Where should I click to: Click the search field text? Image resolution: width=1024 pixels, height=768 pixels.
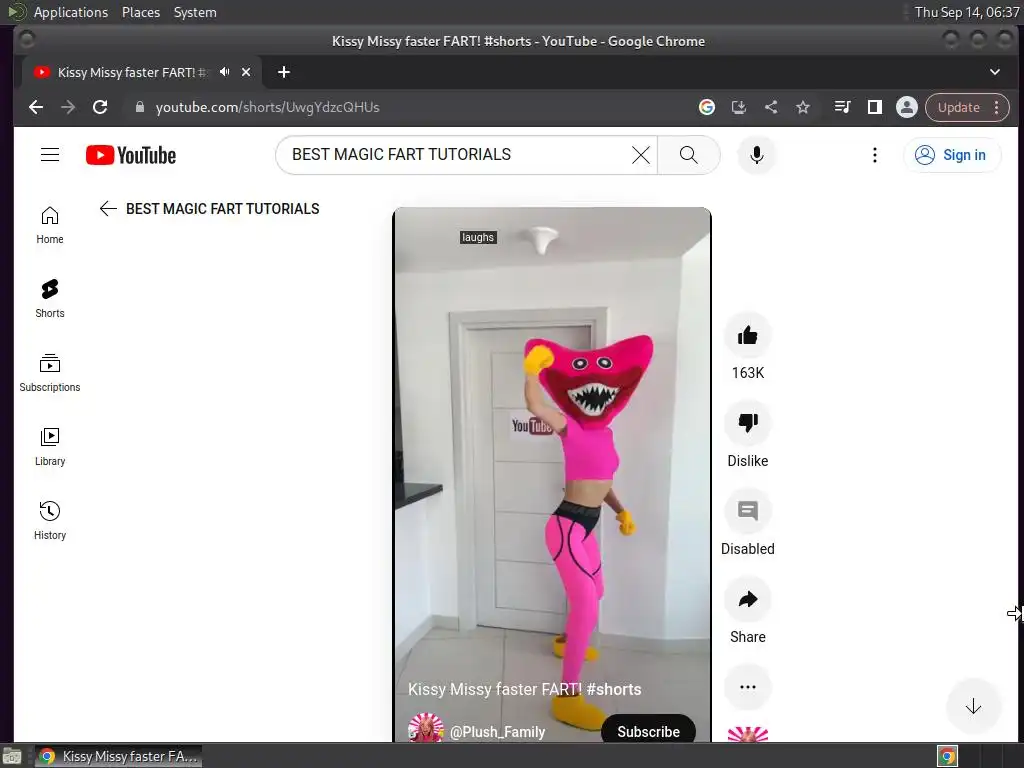click(x=401, y=154)
